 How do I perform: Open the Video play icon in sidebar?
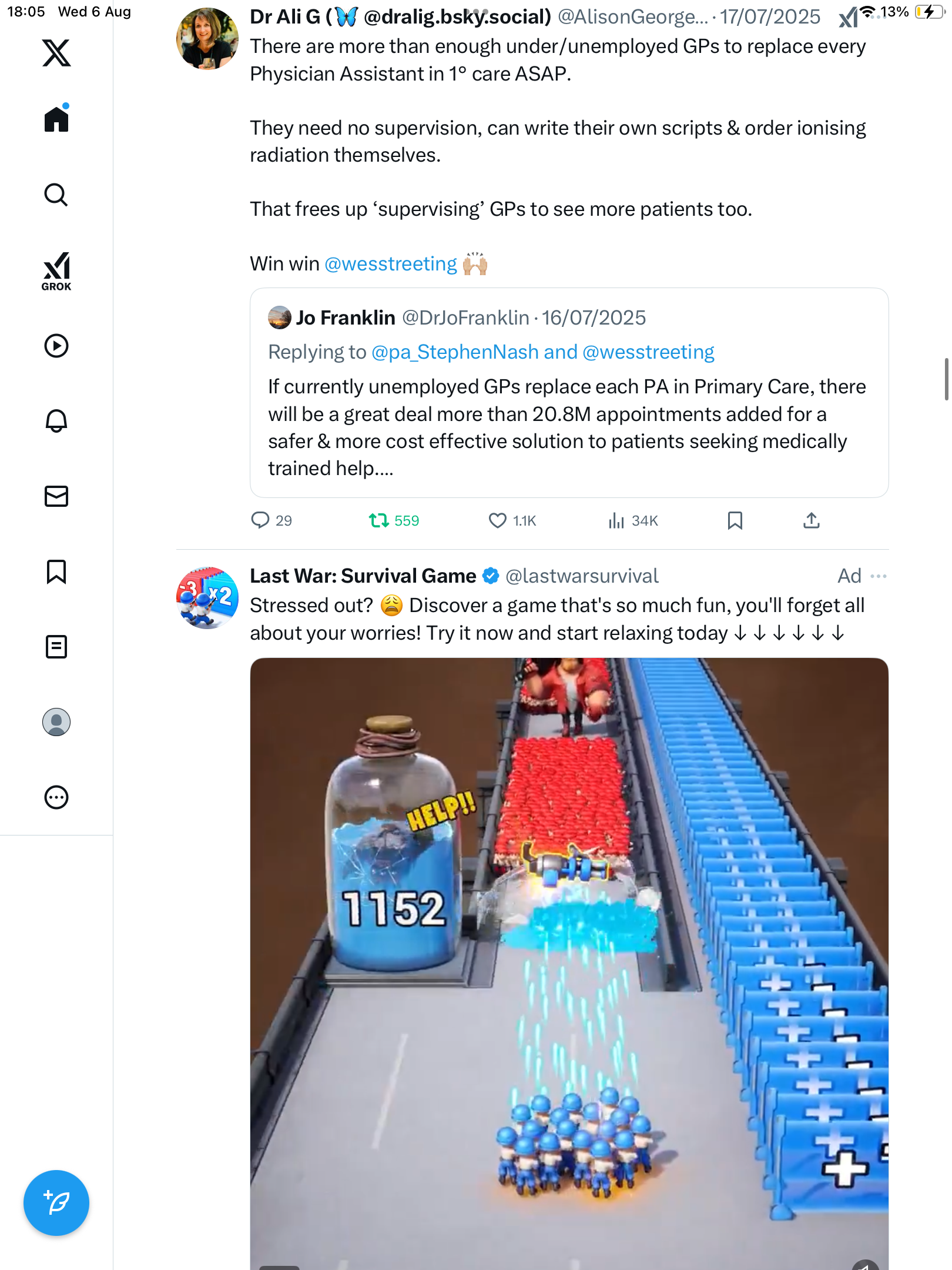[56, 346]
